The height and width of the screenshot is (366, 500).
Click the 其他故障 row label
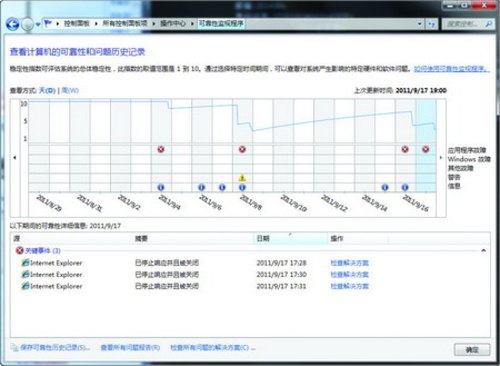[x=460, y=168]
